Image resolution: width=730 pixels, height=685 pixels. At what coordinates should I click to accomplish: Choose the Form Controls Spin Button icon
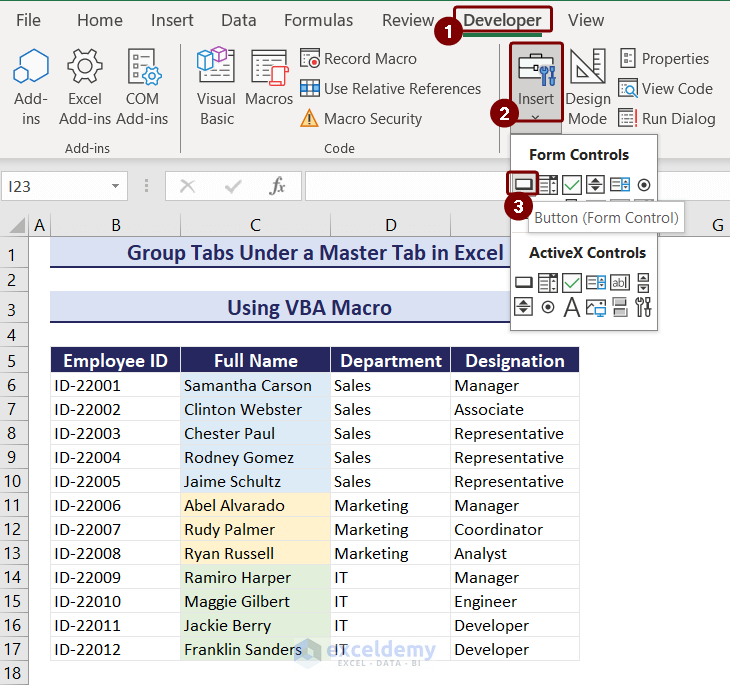tap(595, 184)
